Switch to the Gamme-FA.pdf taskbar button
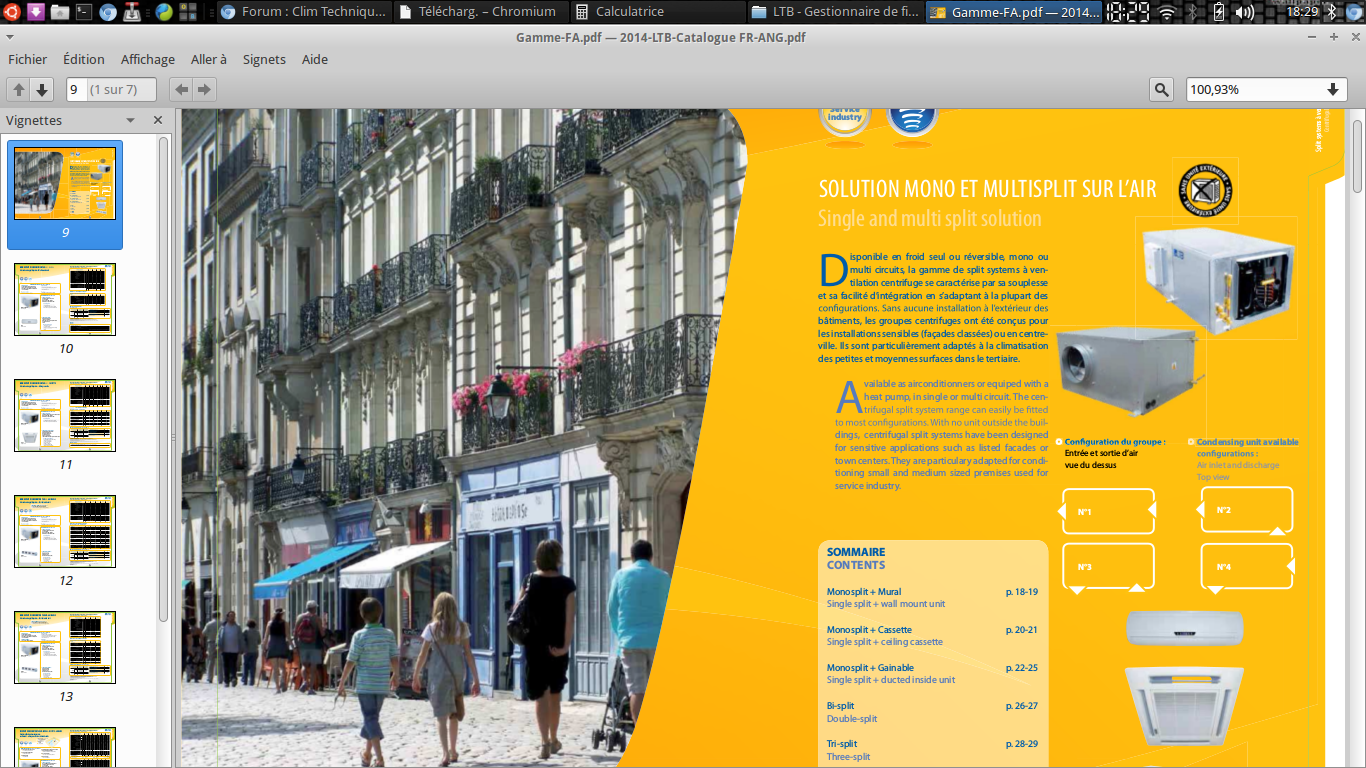This screenshot has width=1366, height=768. [1012, 12]
